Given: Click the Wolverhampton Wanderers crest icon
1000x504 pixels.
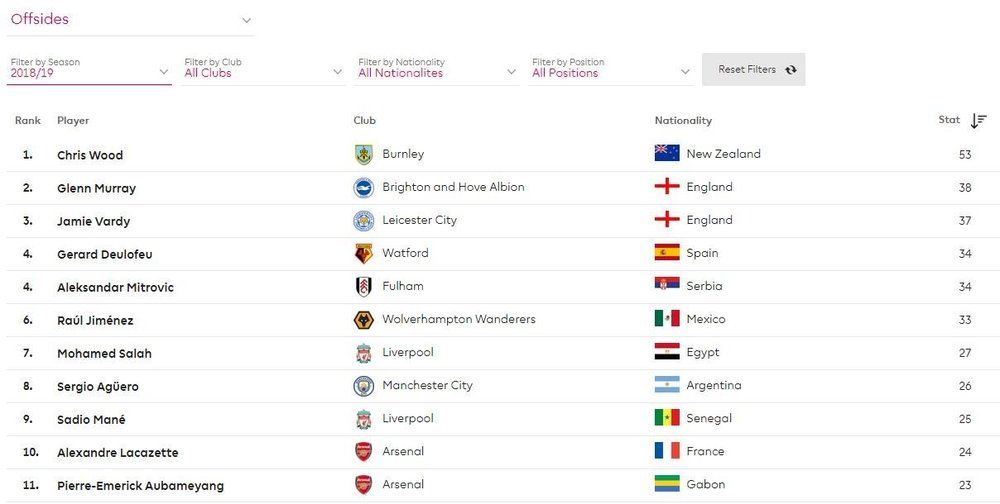Looking at the screenshot, I should click(364, 319).
